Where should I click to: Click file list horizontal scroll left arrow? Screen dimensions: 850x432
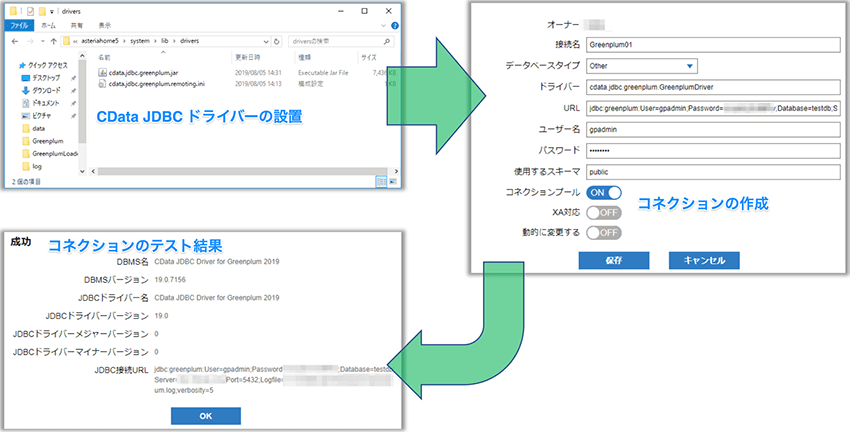92,171
